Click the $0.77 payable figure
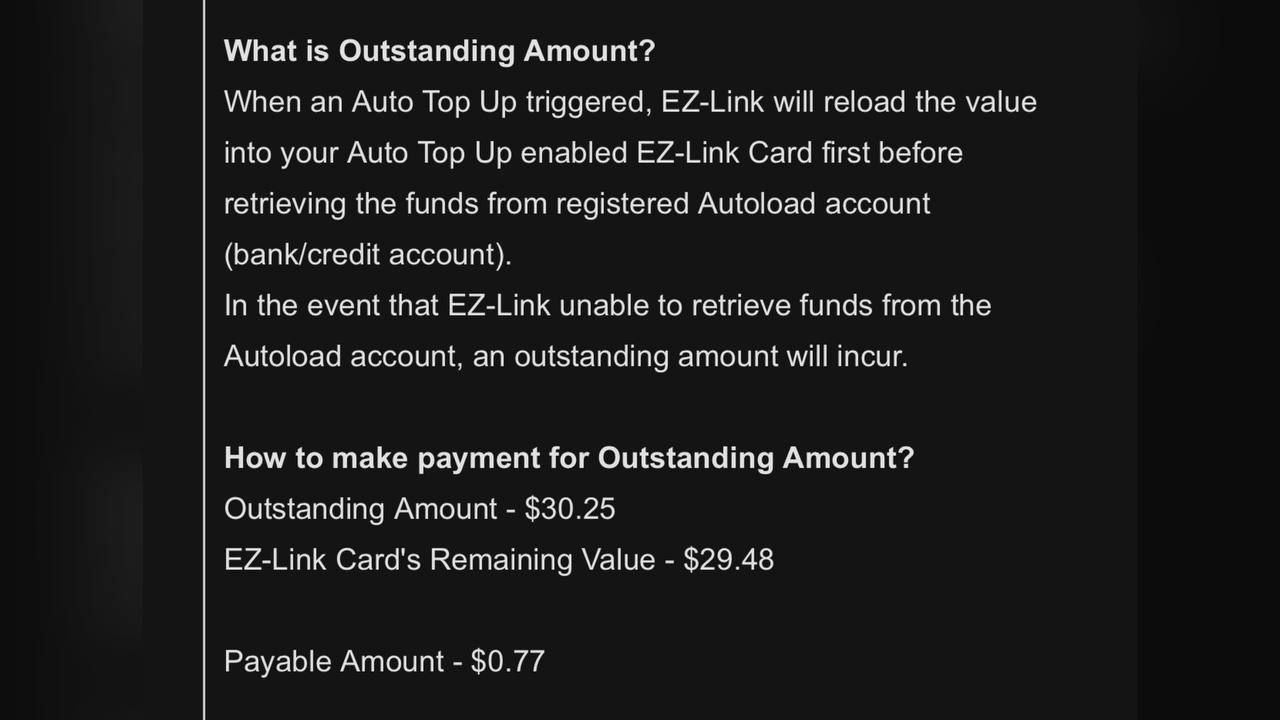Viewport: 1280px width, 720px height. coord(508,662)
